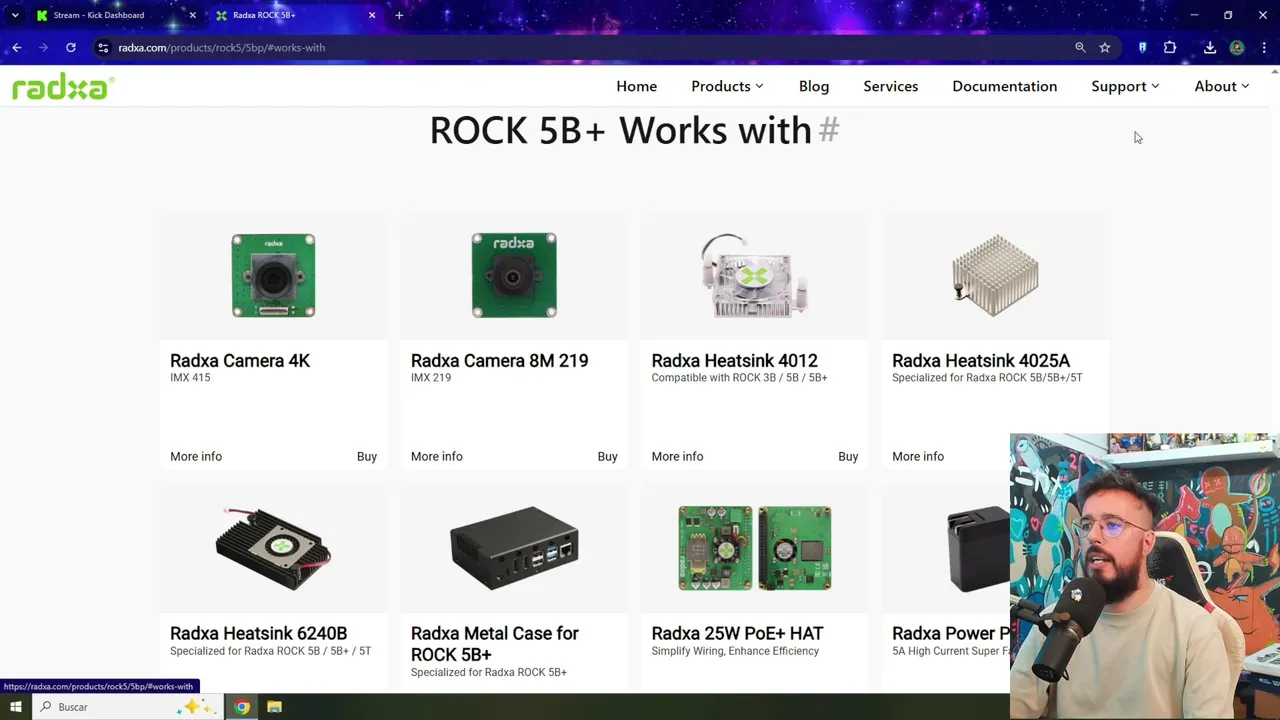1280x720 pixels.
Task: Open Radxa 25W PoE+ HAT image
Action: coord(755,548)
